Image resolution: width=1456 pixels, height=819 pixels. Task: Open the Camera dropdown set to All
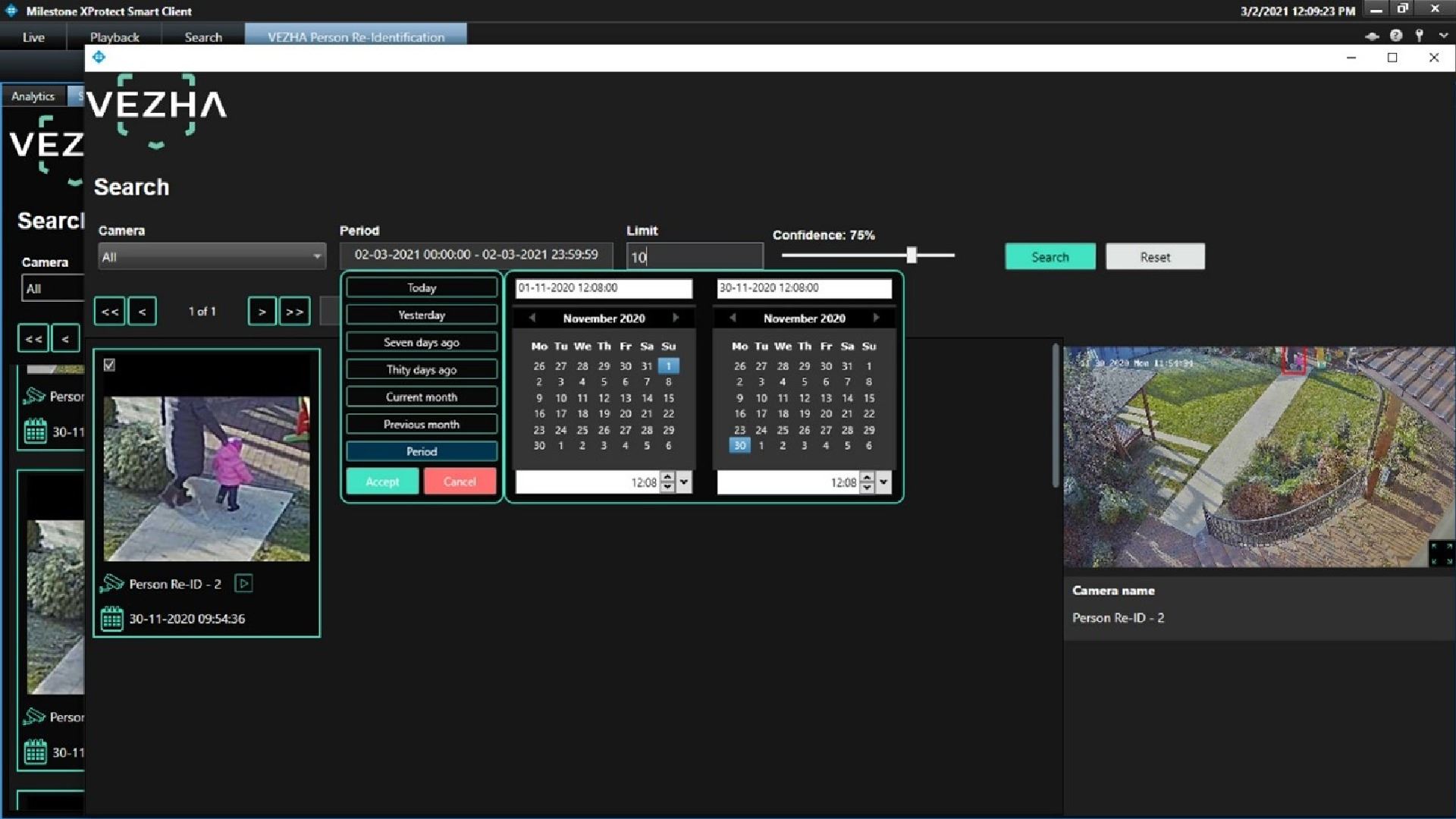(x=212, y=257)
